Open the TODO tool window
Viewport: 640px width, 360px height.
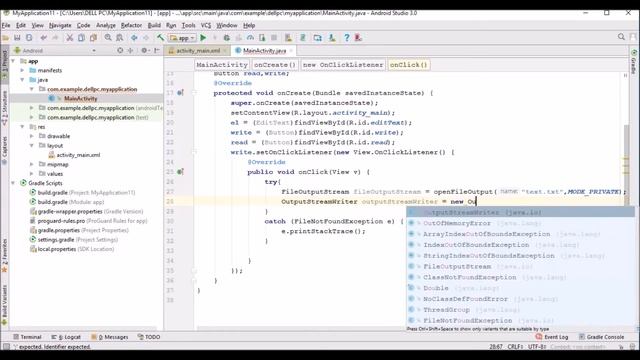pos(149,337)
